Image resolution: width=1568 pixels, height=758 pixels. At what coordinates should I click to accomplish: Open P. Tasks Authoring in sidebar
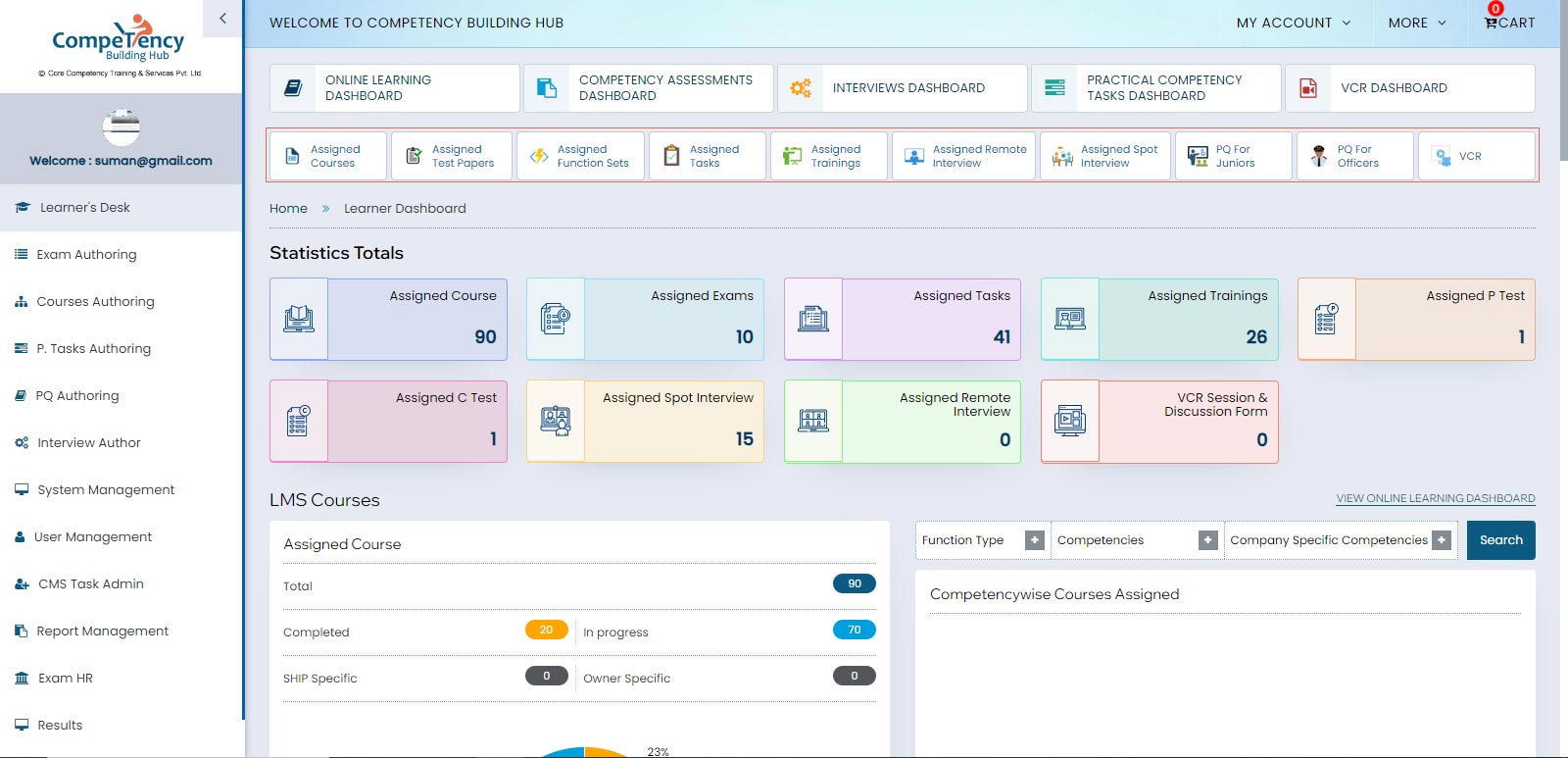(x=122, y=349)
